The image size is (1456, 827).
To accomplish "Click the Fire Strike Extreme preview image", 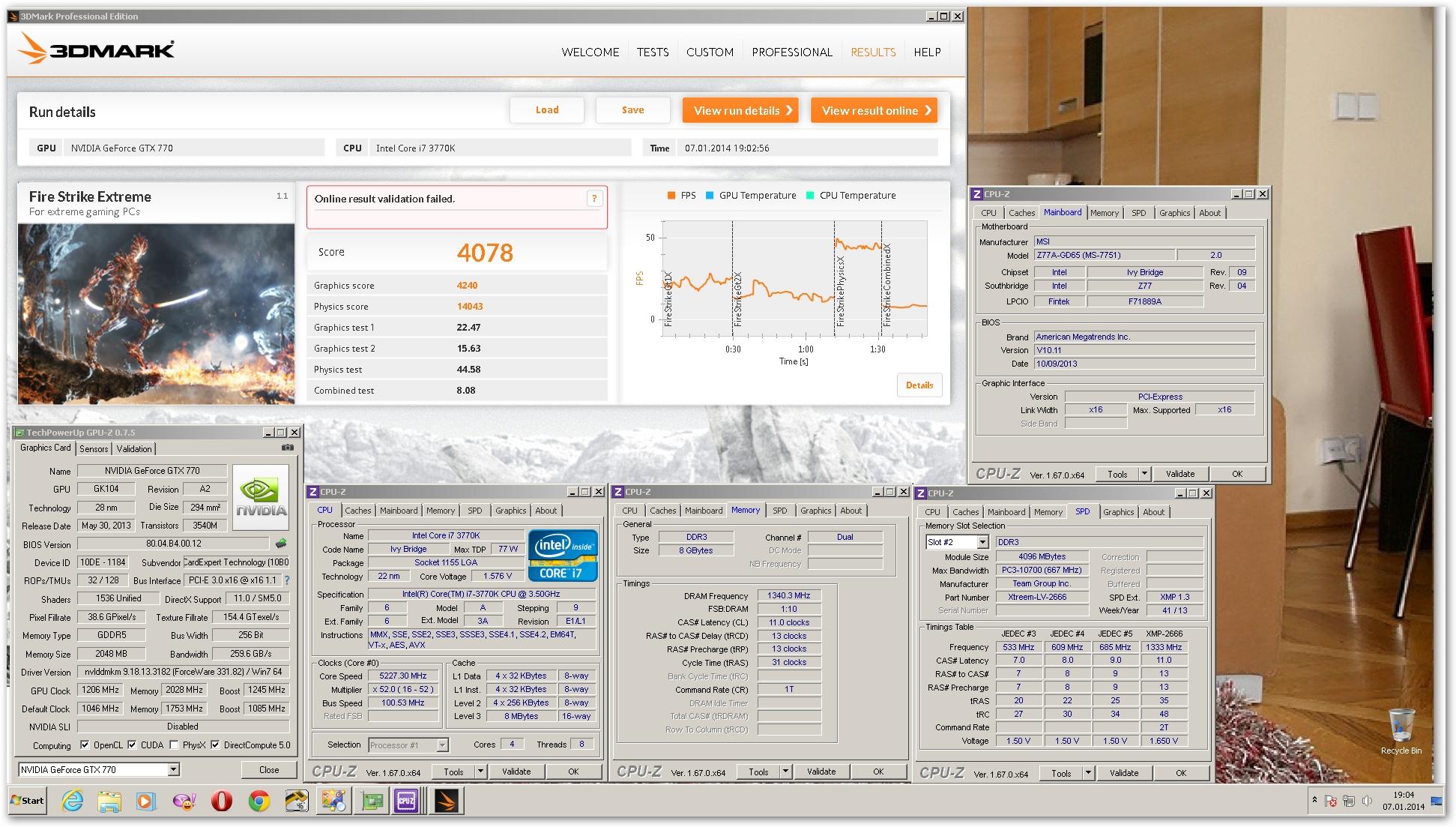I will (x=156, y=313).
